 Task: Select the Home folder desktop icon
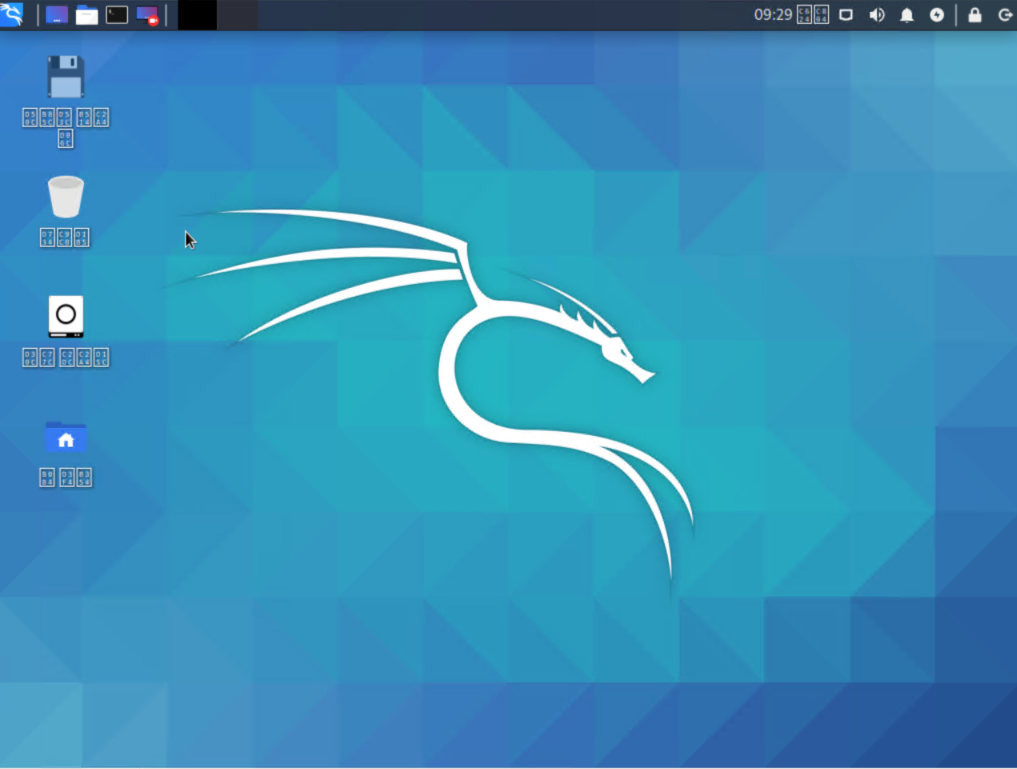(66, 438)
